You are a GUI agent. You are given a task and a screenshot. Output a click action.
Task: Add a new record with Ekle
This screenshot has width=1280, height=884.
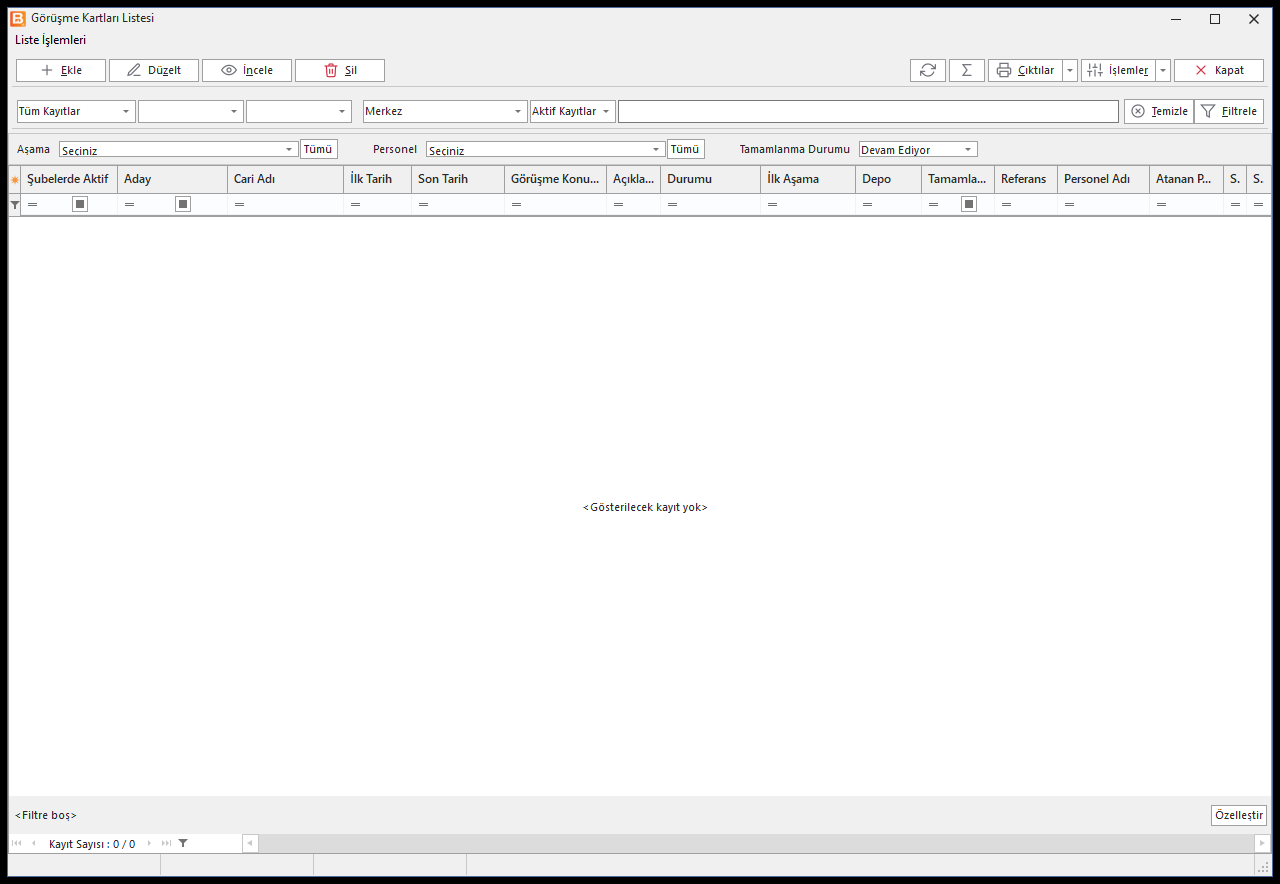pos(61,70)
